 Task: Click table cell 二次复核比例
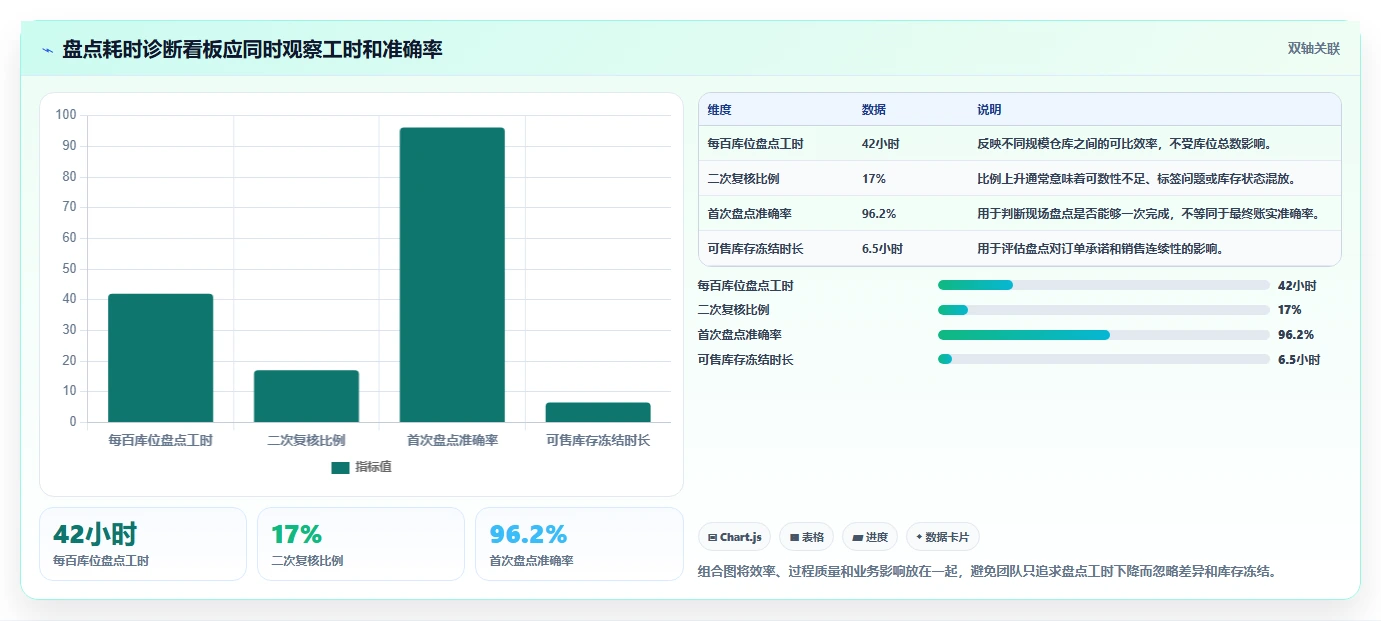point(743,179)
